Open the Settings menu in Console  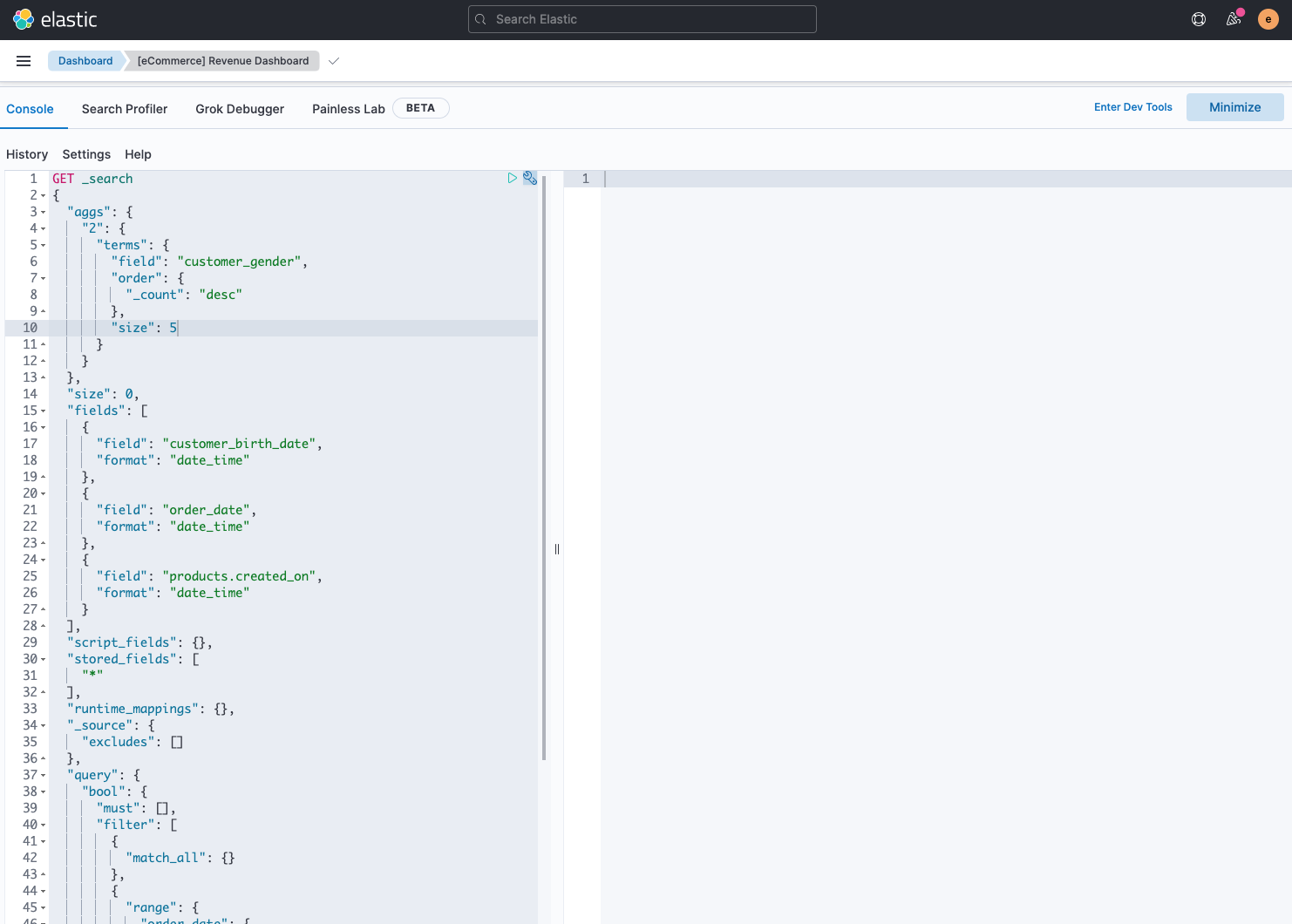point(85,154)
